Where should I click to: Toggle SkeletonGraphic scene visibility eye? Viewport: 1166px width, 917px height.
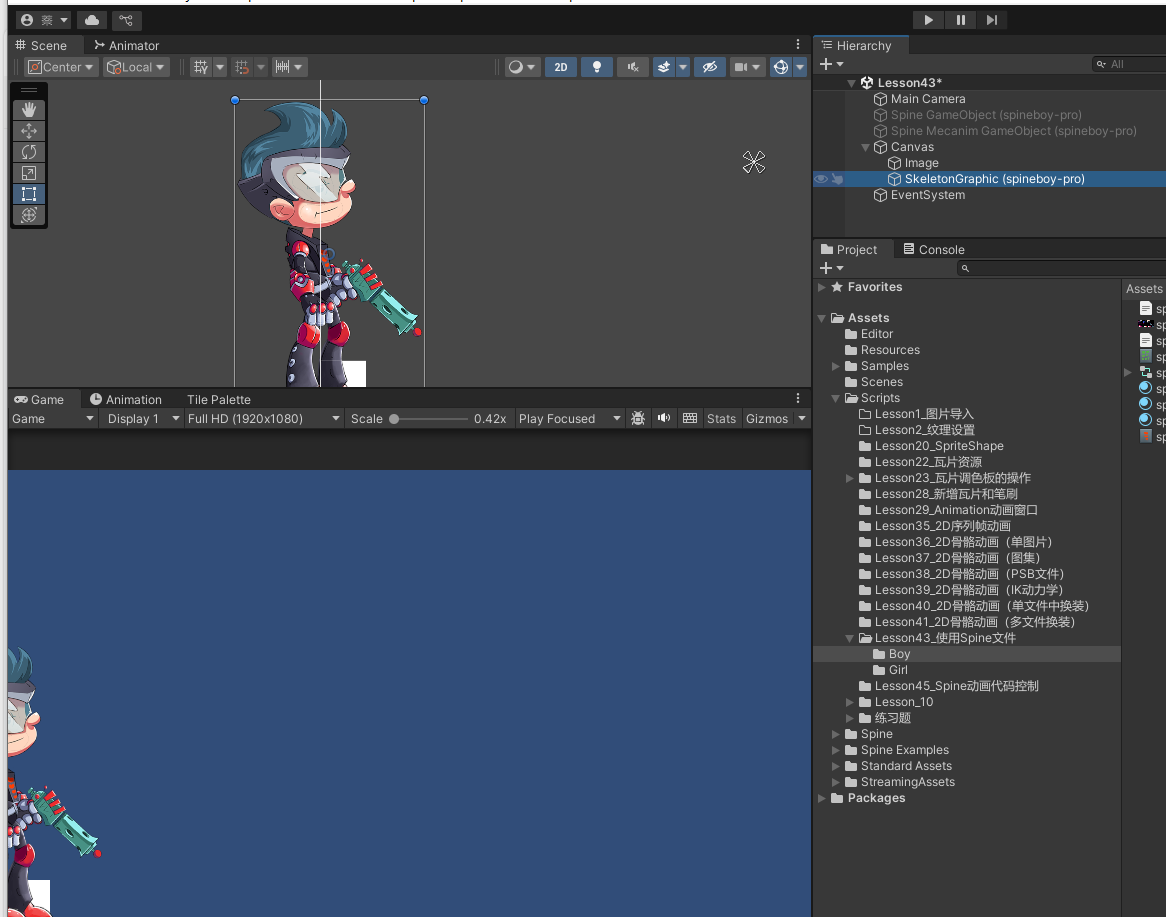821,179
